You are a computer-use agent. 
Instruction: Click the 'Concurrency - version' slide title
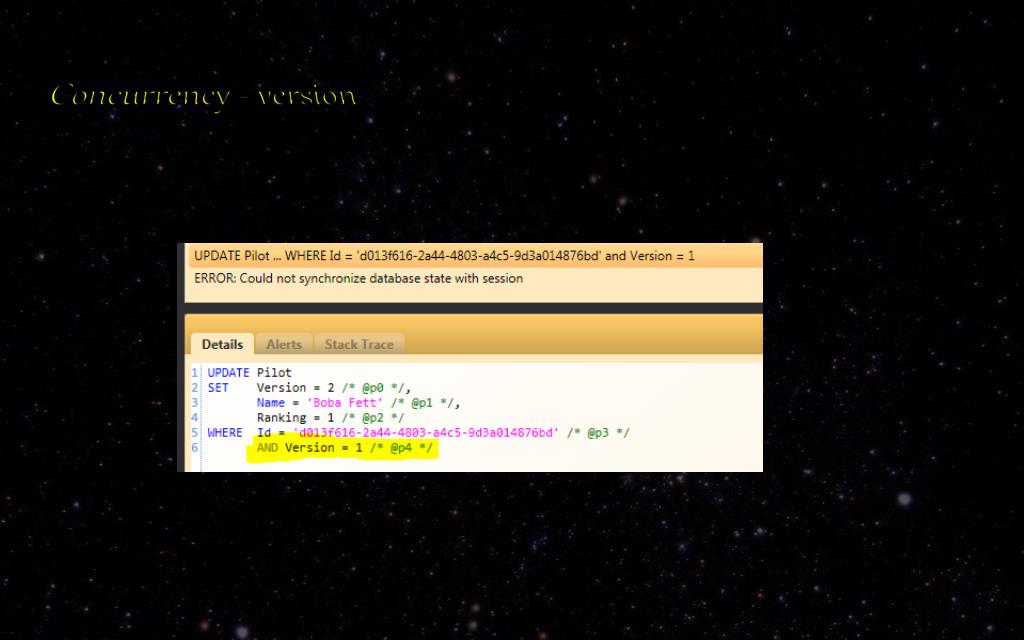[204, 96]
